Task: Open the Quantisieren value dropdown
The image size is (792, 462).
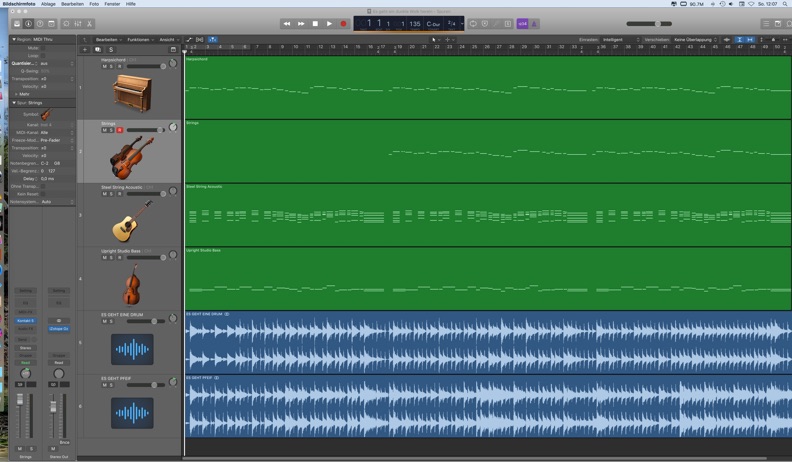Action: (x=57, y=64)
